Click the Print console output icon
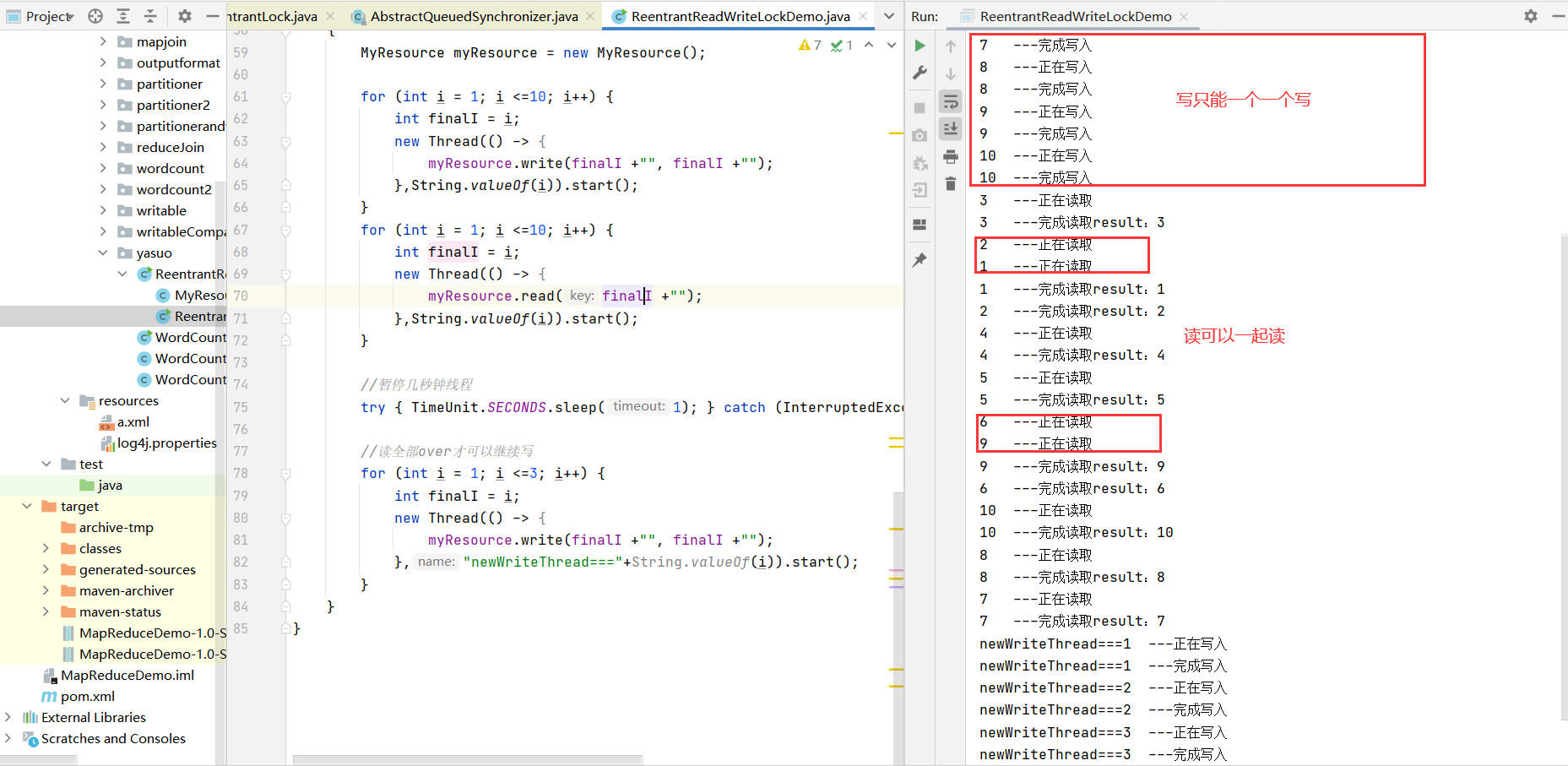 [951, 157]
